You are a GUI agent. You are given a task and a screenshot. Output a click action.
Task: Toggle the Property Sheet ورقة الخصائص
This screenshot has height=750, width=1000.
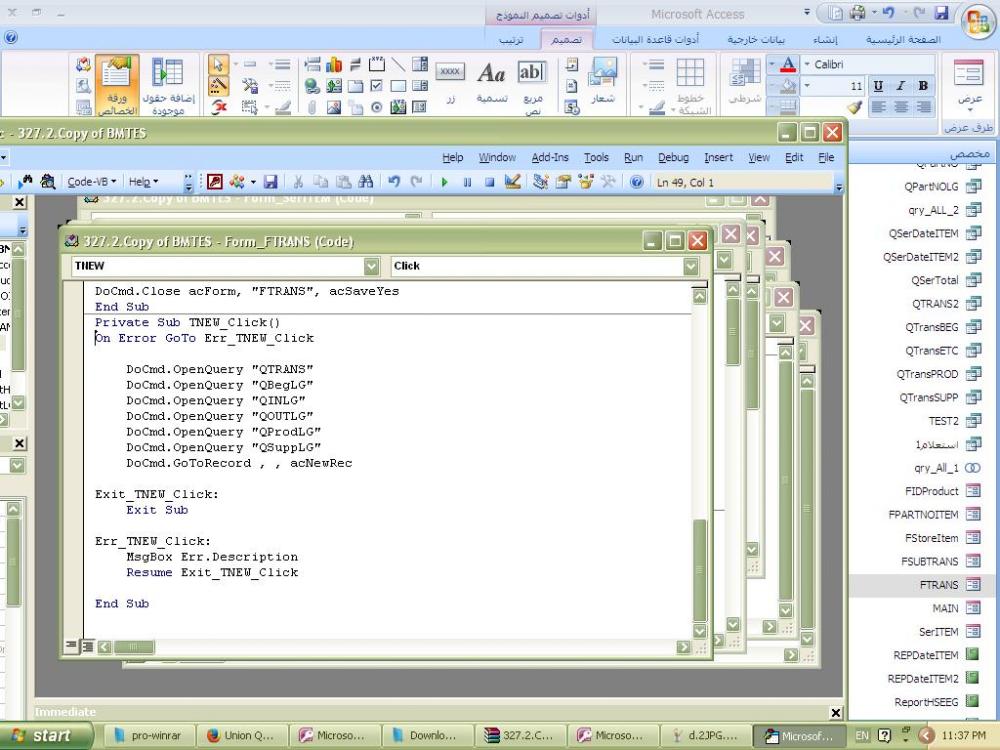pos(117,86)
